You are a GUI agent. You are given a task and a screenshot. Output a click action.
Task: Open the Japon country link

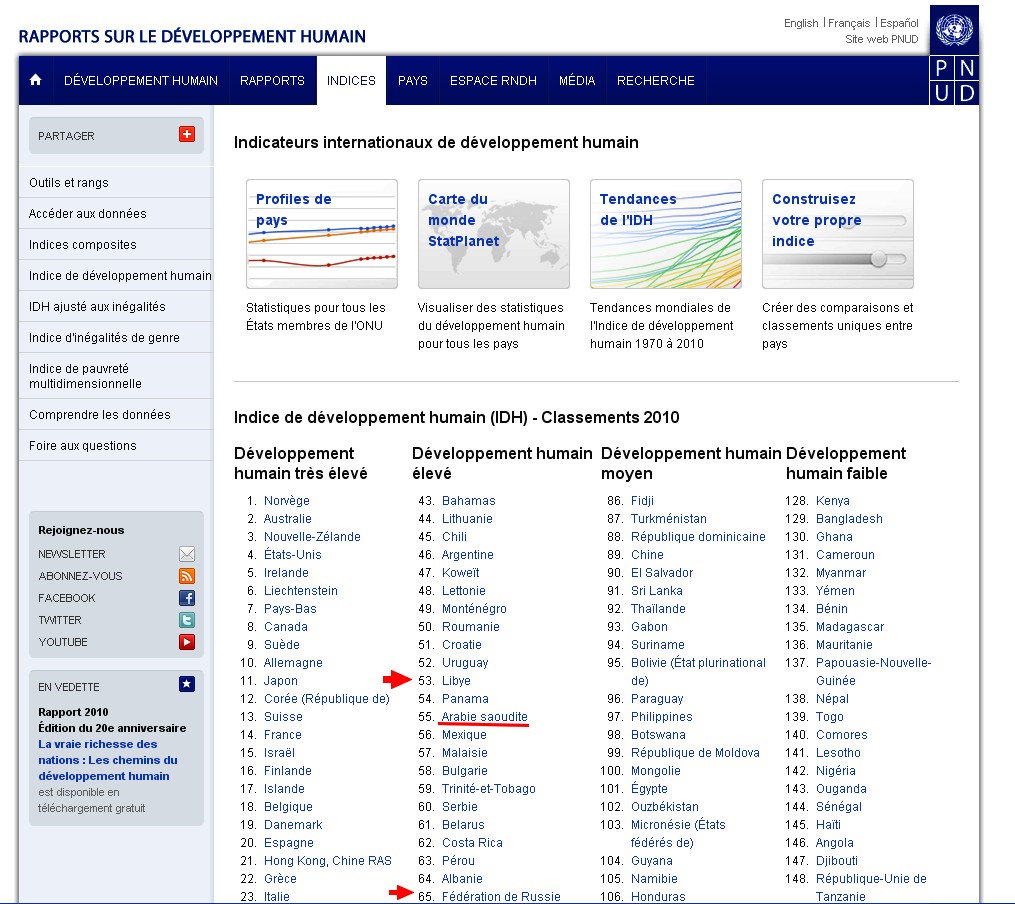coord(281,681)
